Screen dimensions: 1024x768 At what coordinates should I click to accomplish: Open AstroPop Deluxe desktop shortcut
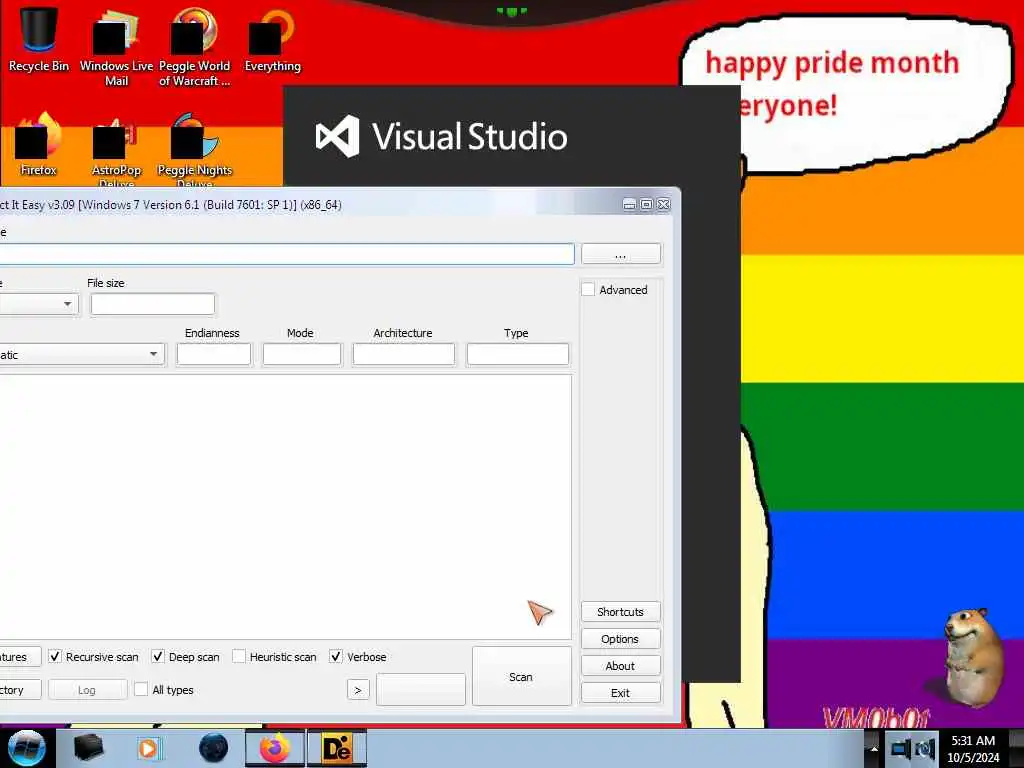pyautogui.click(x=116, y=152)
